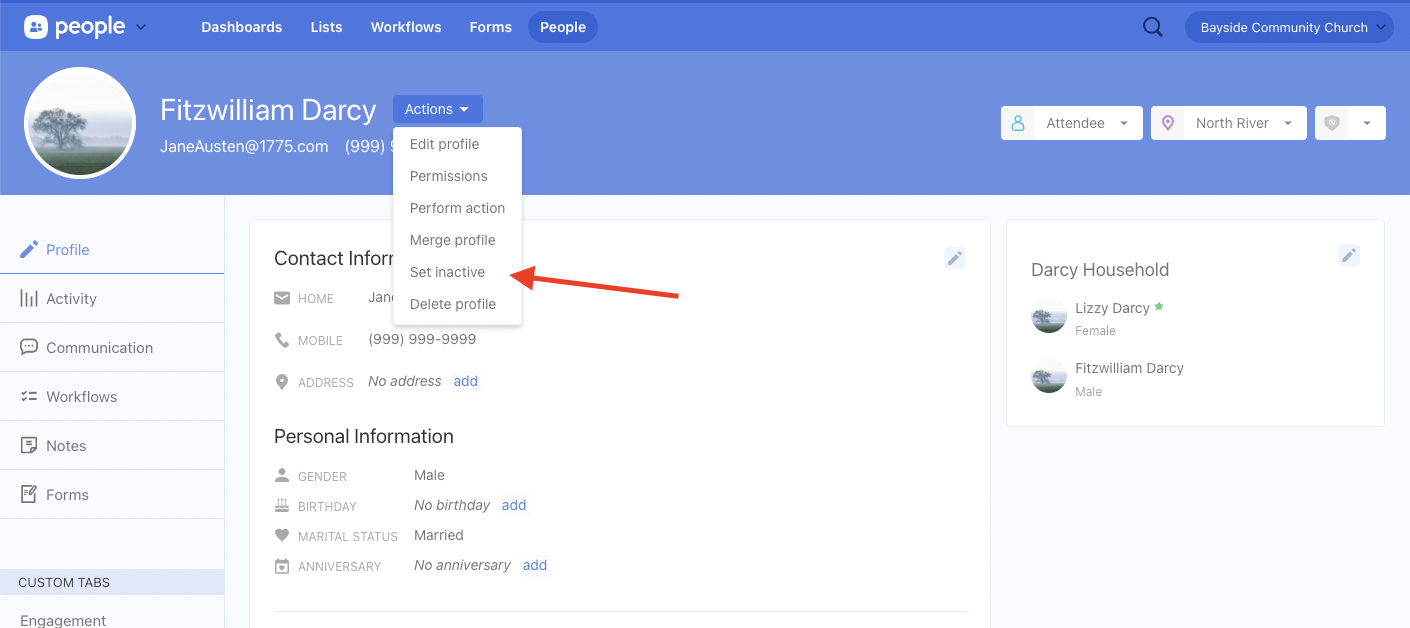Open the Workflows sidebar section
The image size is (1410, 628).
[81, 396]
